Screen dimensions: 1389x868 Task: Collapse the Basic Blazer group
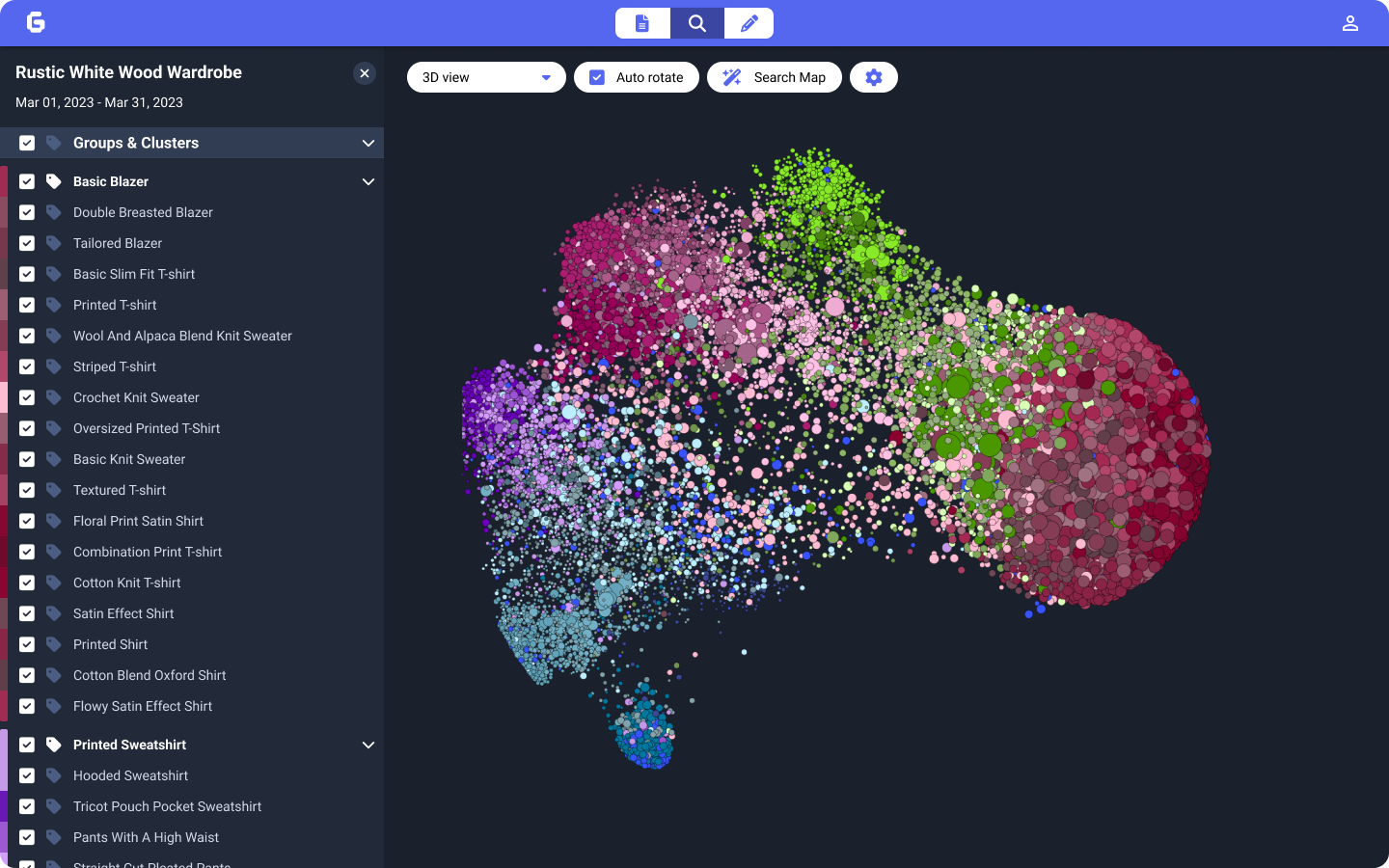pyautogui.click(x=368, y=181)
